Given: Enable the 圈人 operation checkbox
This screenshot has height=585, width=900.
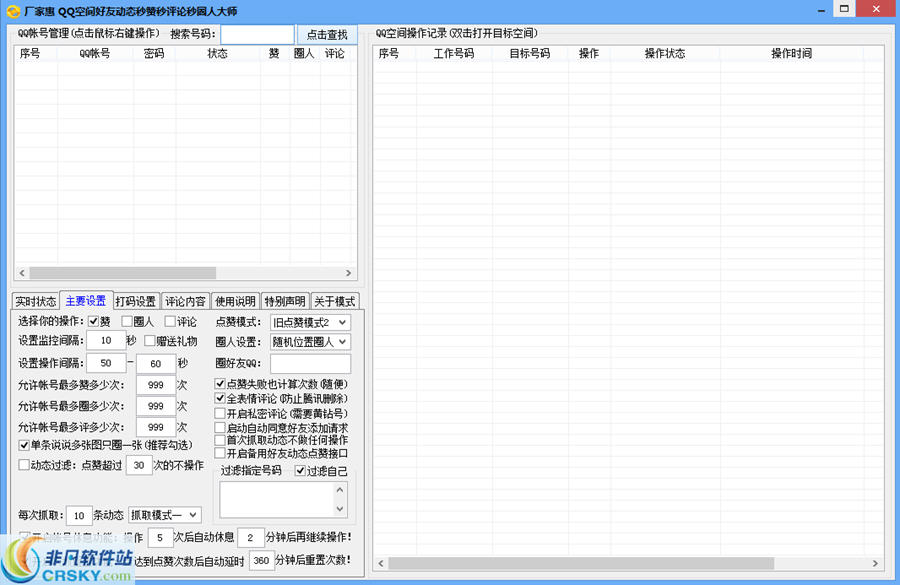Looking at the screenshot, I should coord(127,321).
